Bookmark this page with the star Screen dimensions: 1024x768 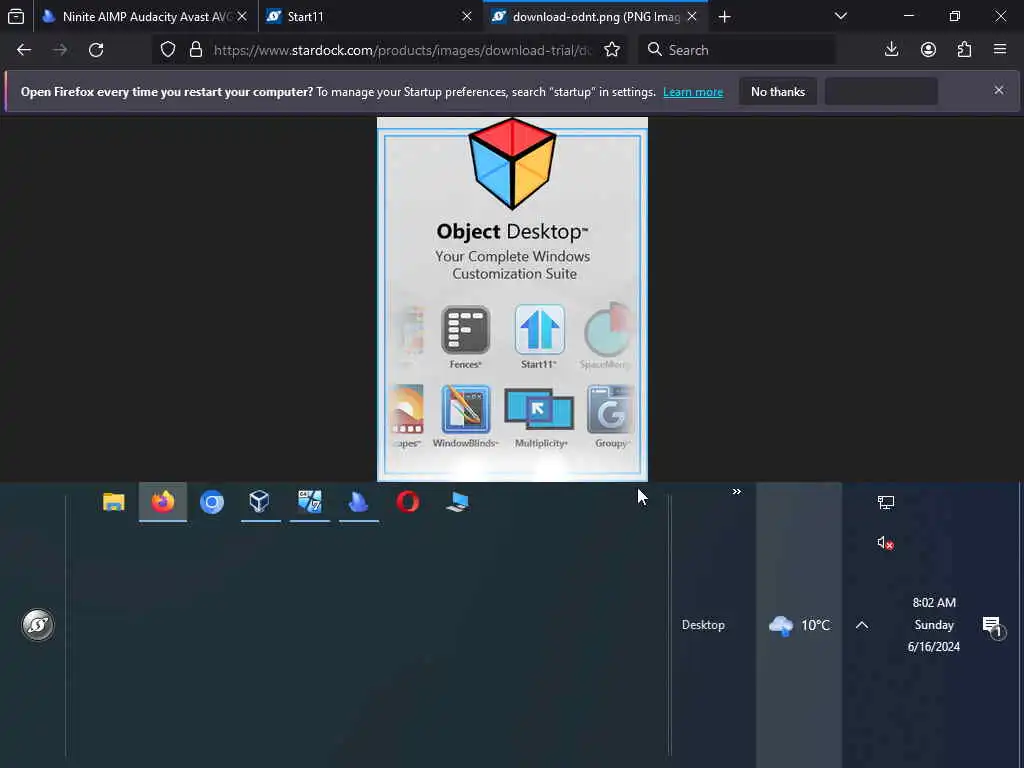point(612,50)
